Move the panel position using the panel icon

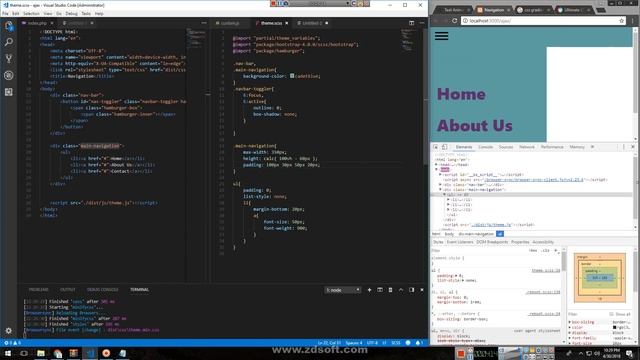(x=411, y=290)
